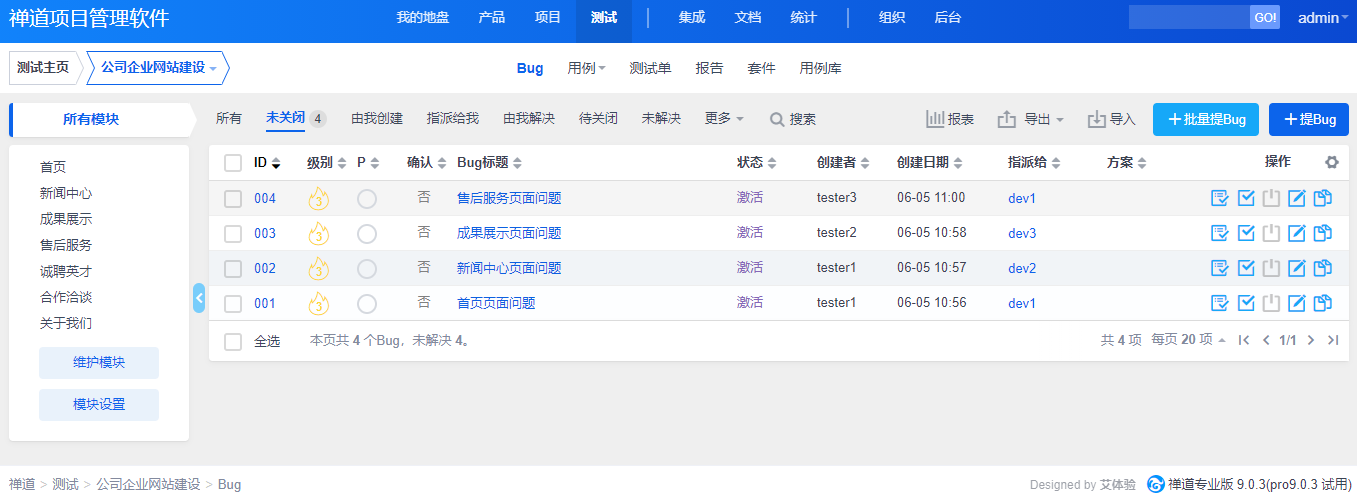Collapse the module sidebar with arrow handle

[x=199, y=298]
